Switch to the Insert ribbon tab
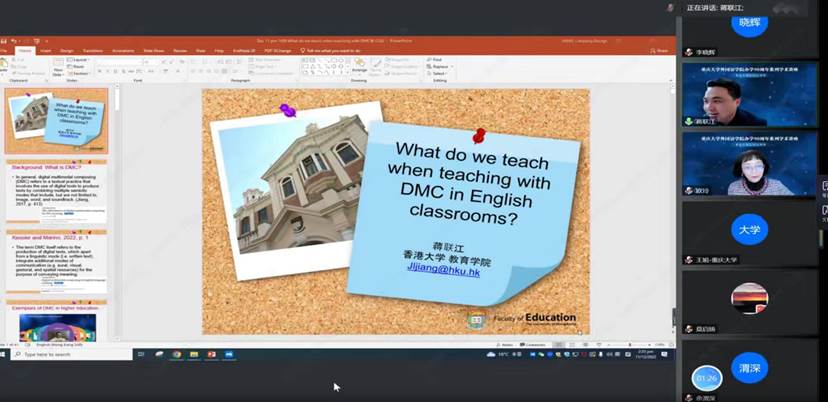 coord(45,50)
